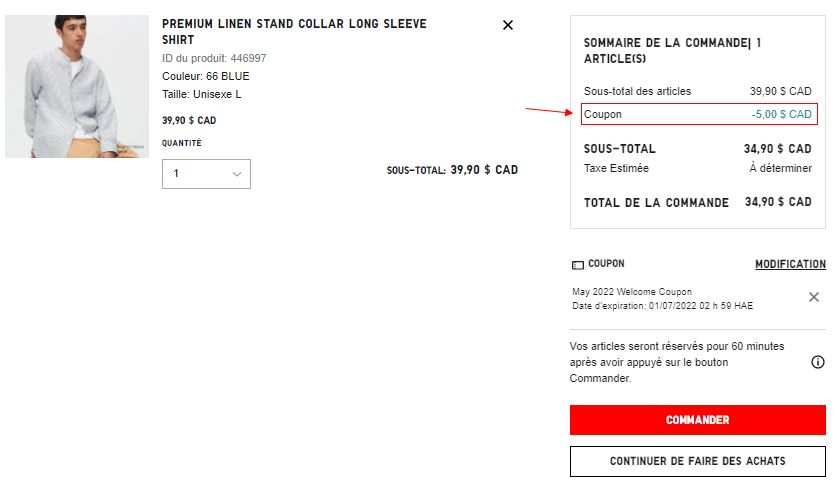This screenshot has width=837, height=485.
Task: Click the Couleur: 66 BLUE text
Action: [x=206, y=76]
